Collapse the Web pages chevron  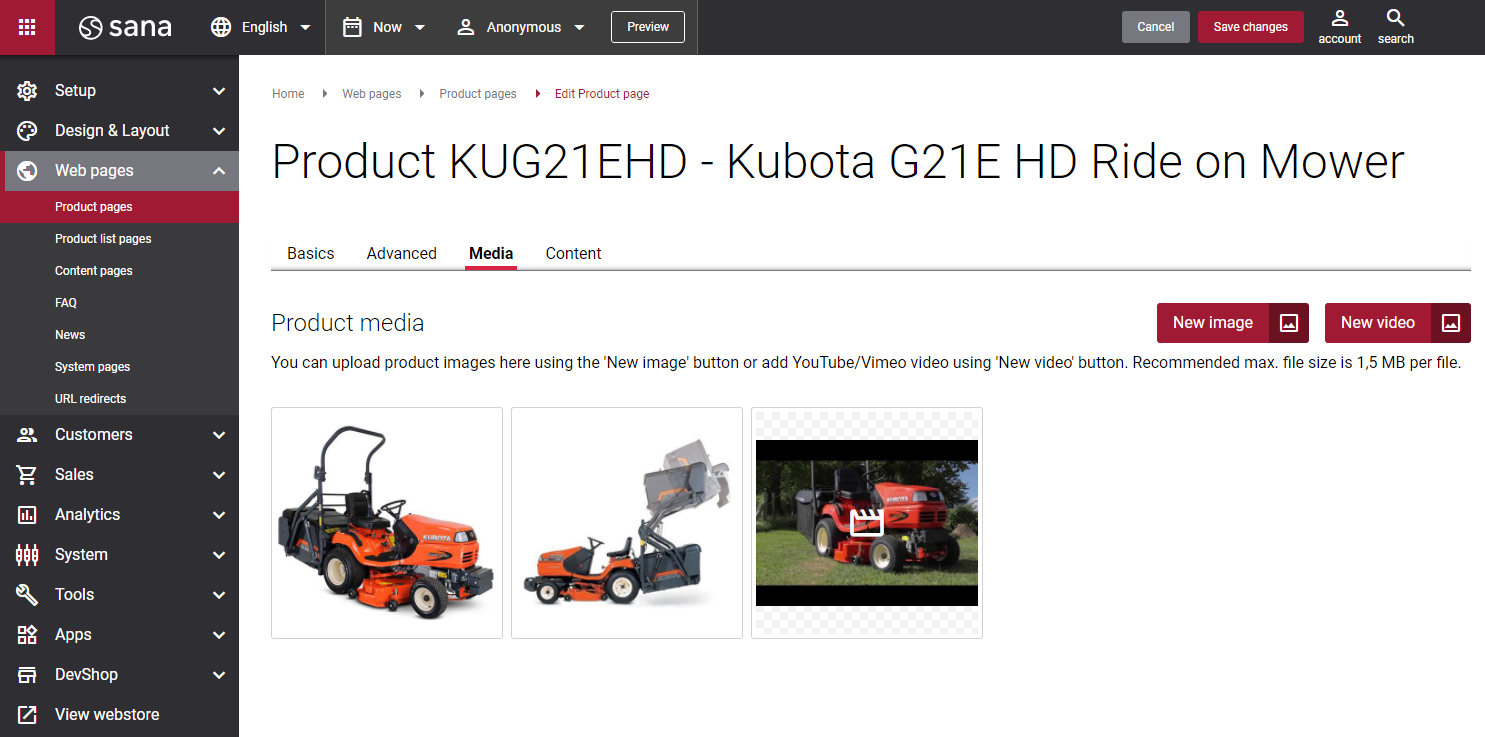coord(219,171)
